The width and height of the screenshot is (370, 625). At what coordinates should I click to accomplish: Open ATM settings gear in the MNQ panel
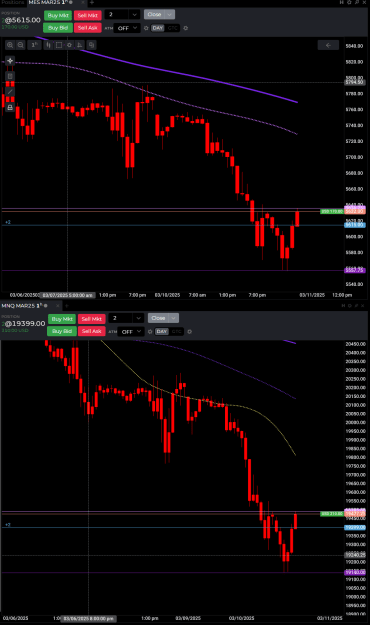(150, 332)
